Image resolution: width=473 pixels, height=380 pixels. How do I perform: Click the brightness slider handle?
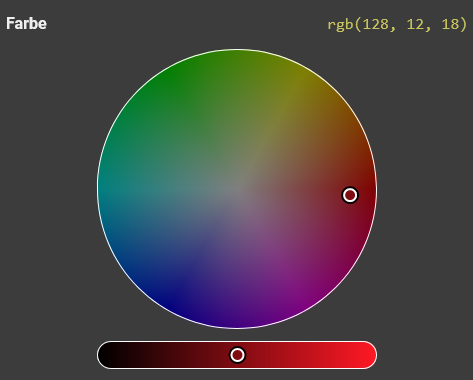click(x=237, y=355)
